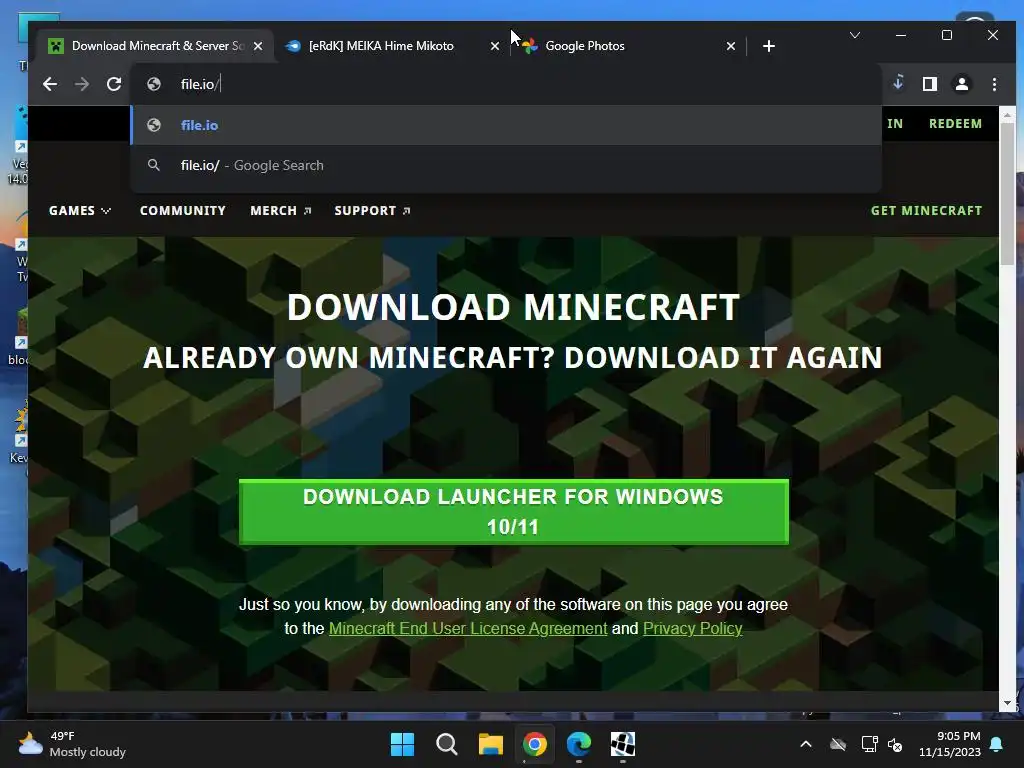The width and height of the screenshot is (1024, 768).
Task: Click the OneDrive cloud tray icon
Action: pyautogui.click(x=838, y=744)
